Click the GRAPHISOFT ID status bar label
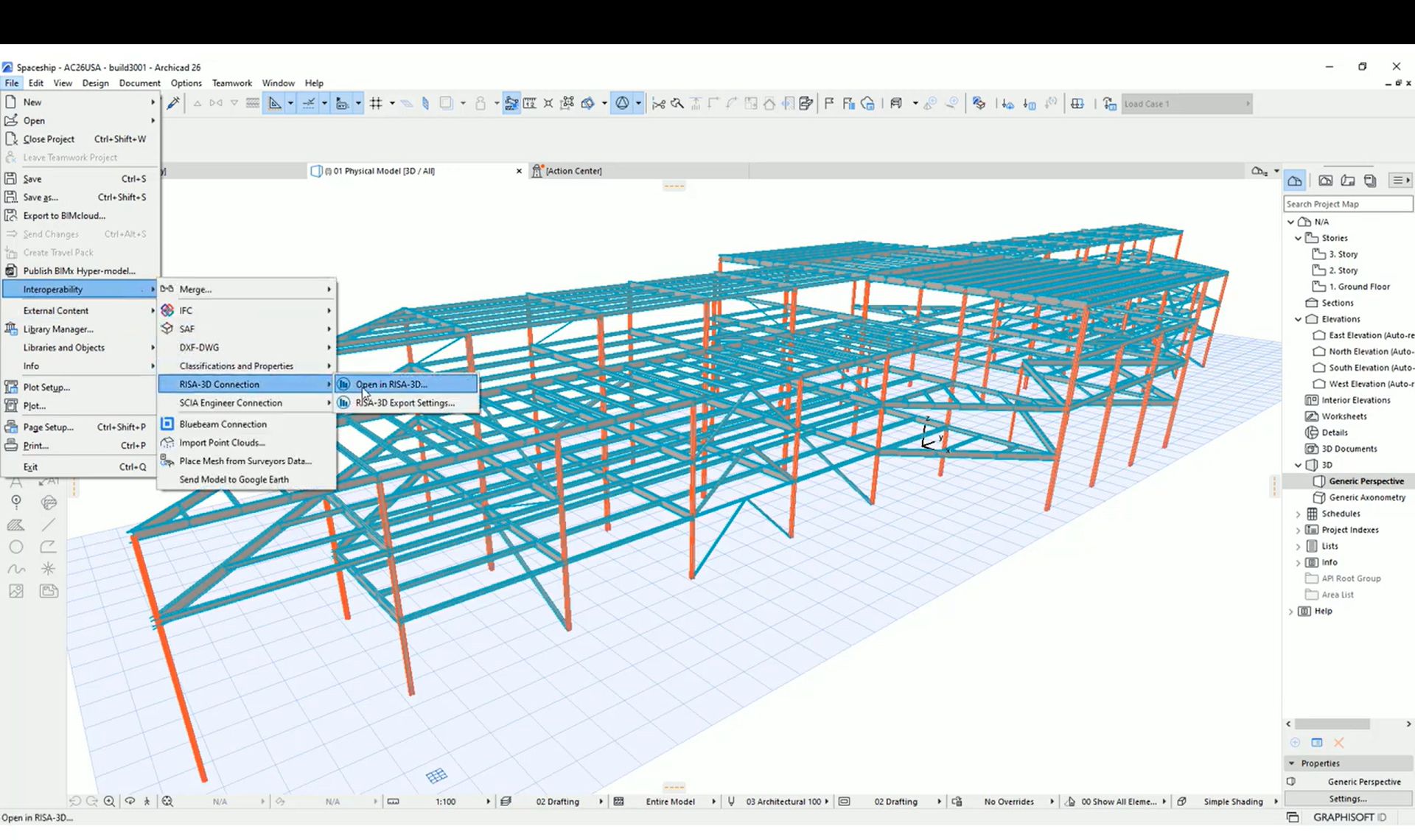1415x840 pixels. [x=1349, y=817]
